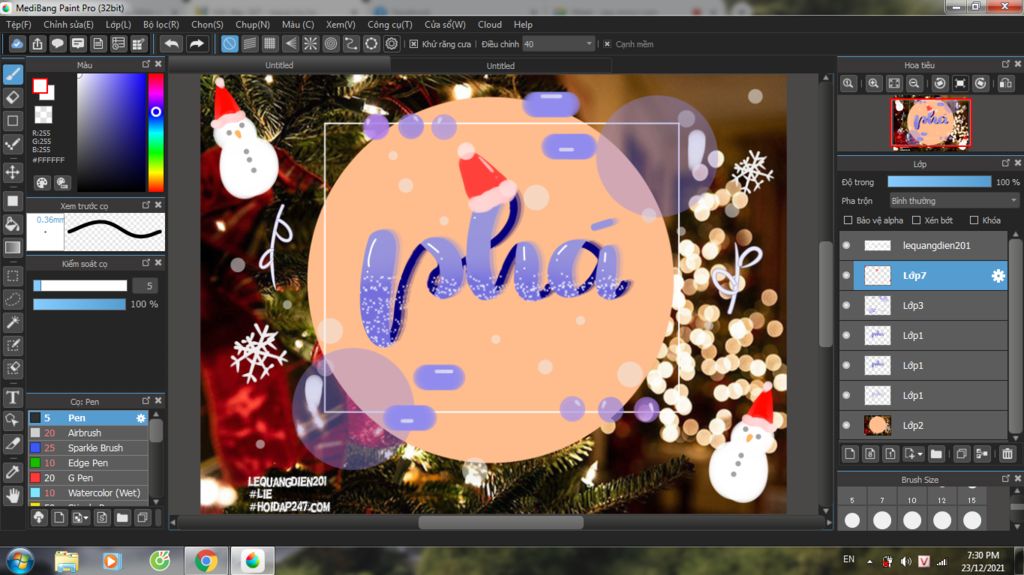Select the Lasso tool

[x=12, y=299]
